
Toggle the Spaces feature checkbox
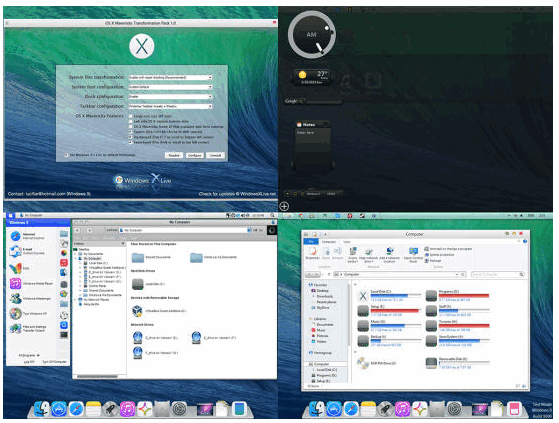130,132
